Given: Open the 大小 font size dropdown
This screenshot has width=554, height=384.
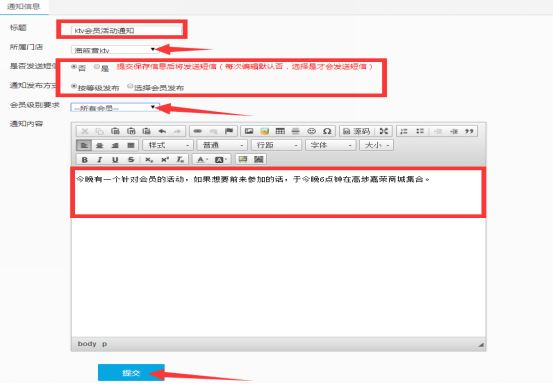Looking at the screenshot, I should click(x=376, y=145).
